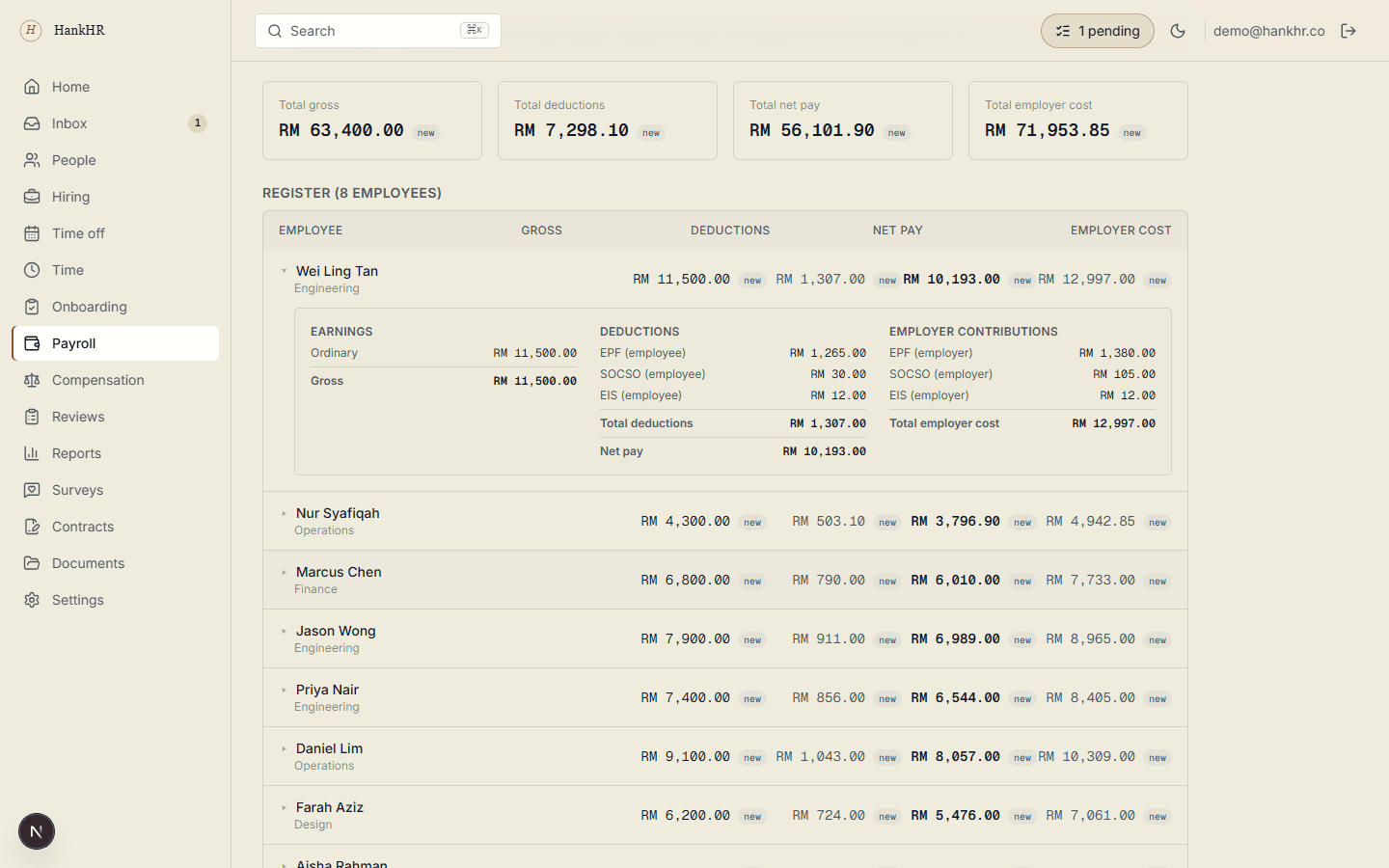Click the Onboarding clipboard icon
The height and width of the screenshot is (868, 1389).
click(32, 307)
